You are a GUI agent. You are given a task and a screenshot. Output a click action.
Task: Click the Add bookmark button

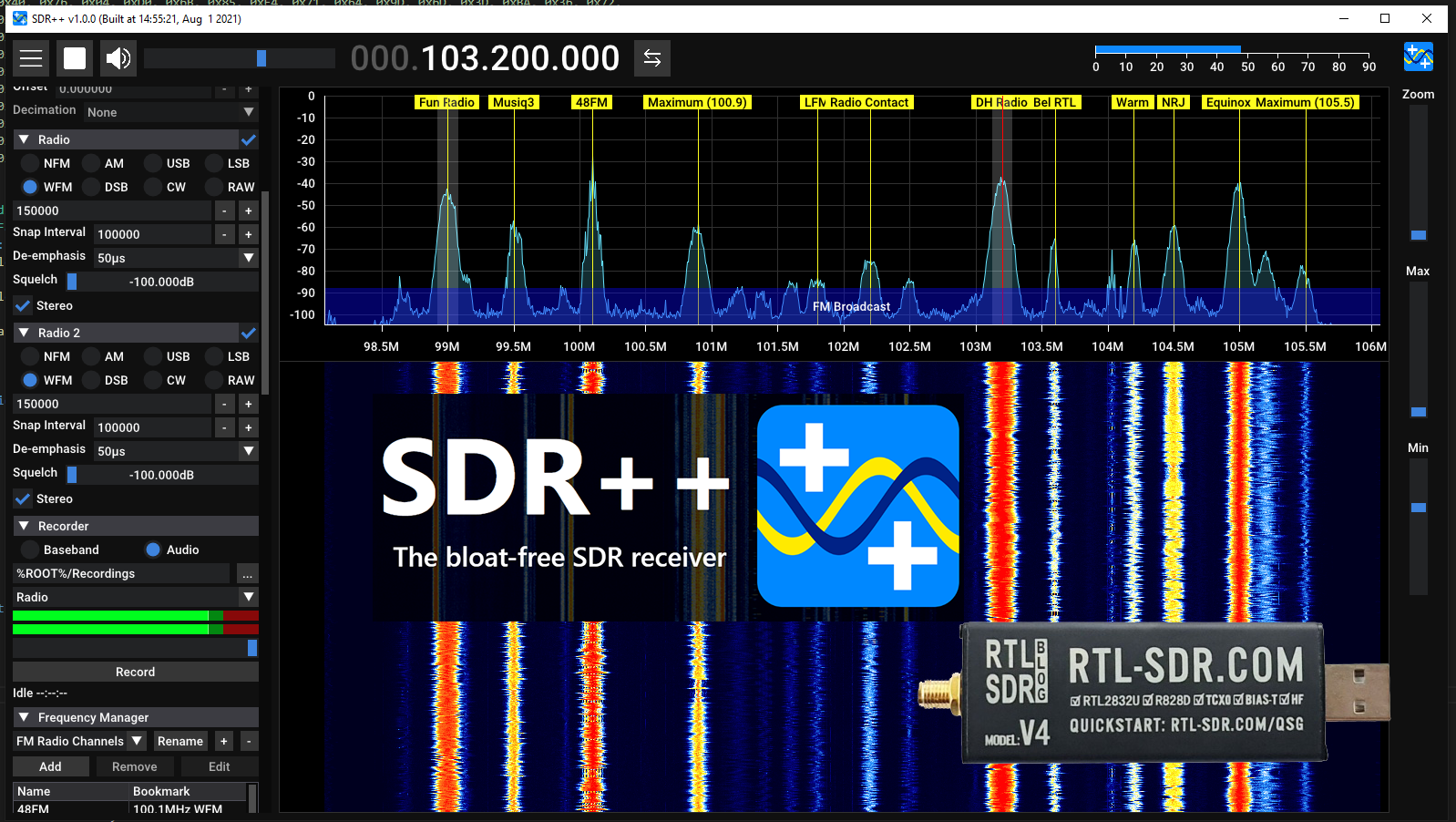(x=51, y=766)
